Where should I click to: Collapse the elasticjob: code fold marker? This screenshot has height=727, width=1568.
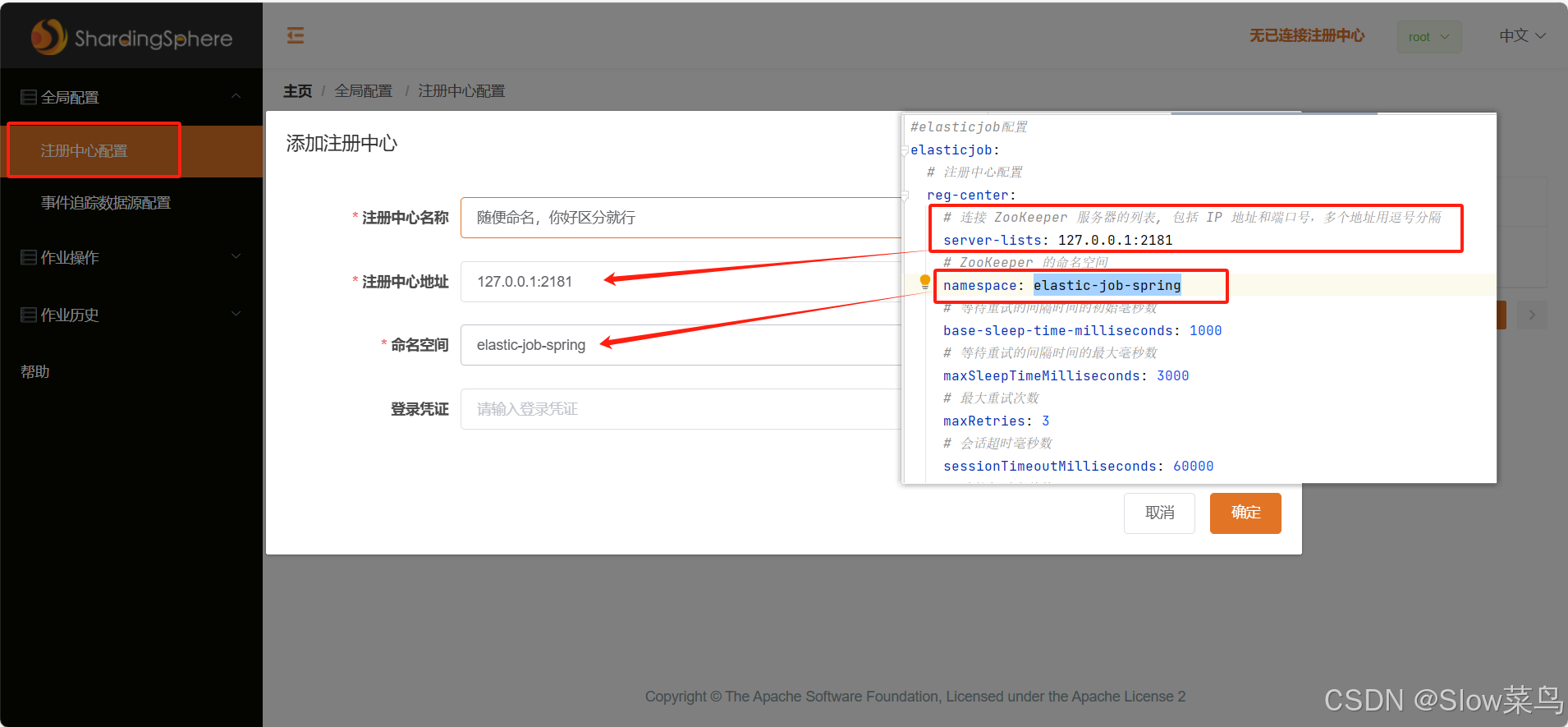pos(905,150)
